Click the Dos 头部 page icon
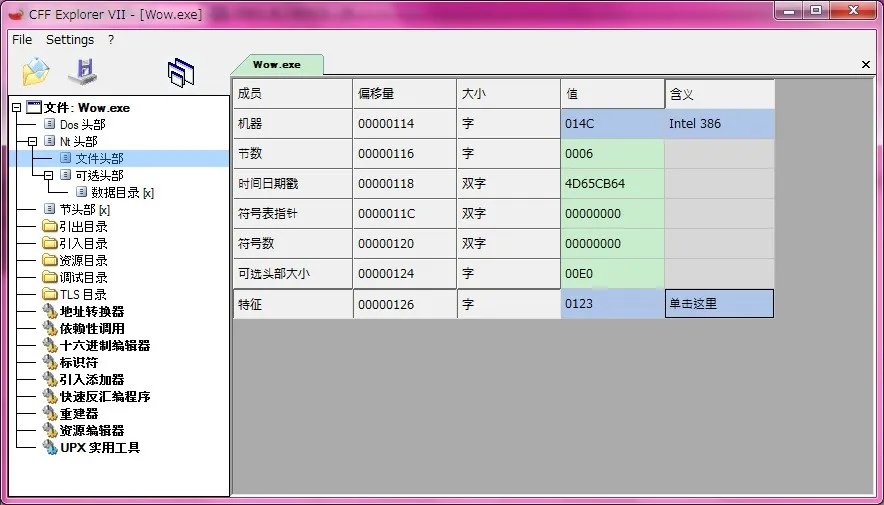 pyautogui.click(x=50, y=124)
